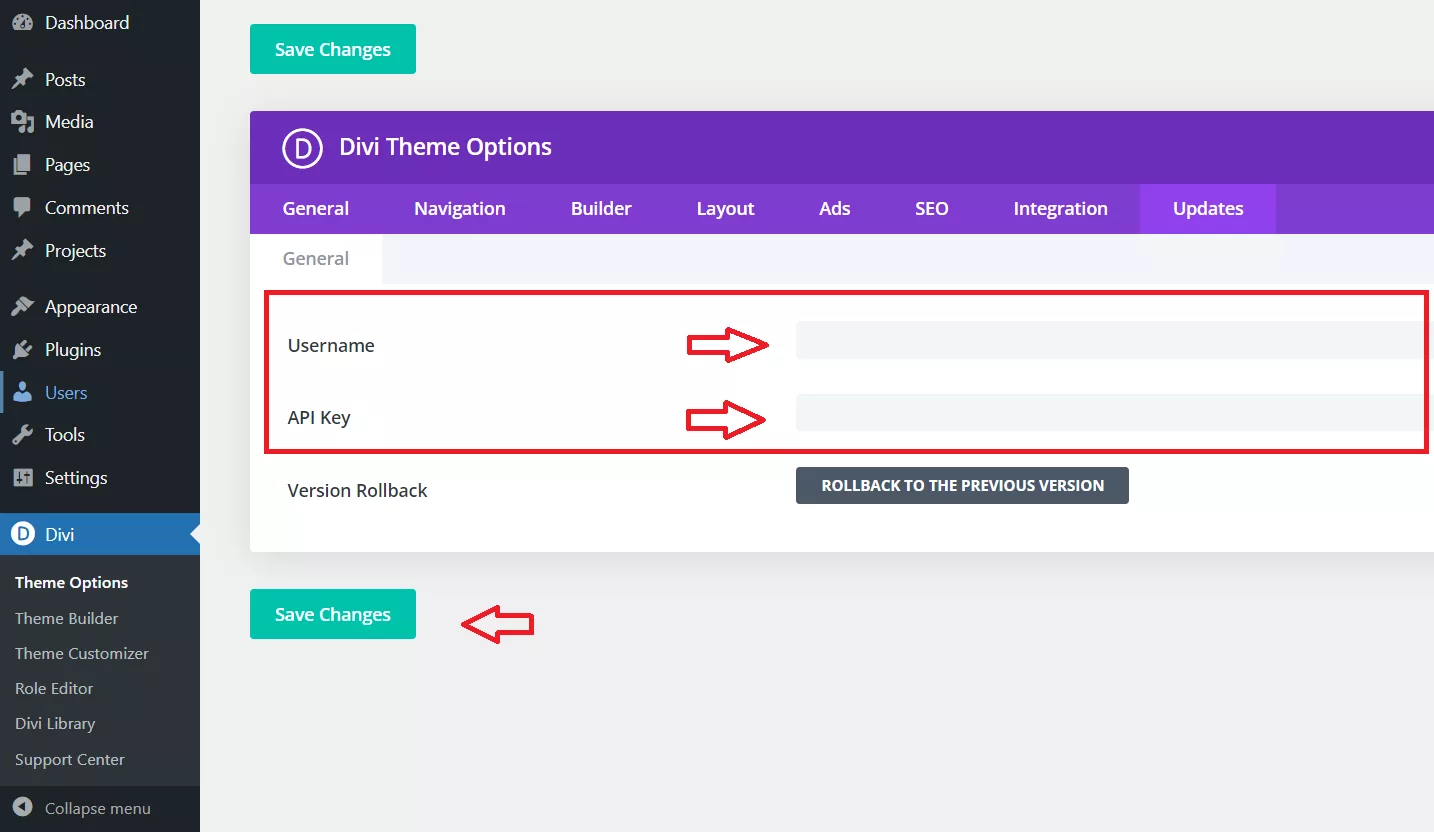Image resolution: width=1434 pixels, height=832 pixels.
Task: Click the Projects pin icon
Action: 22,251
